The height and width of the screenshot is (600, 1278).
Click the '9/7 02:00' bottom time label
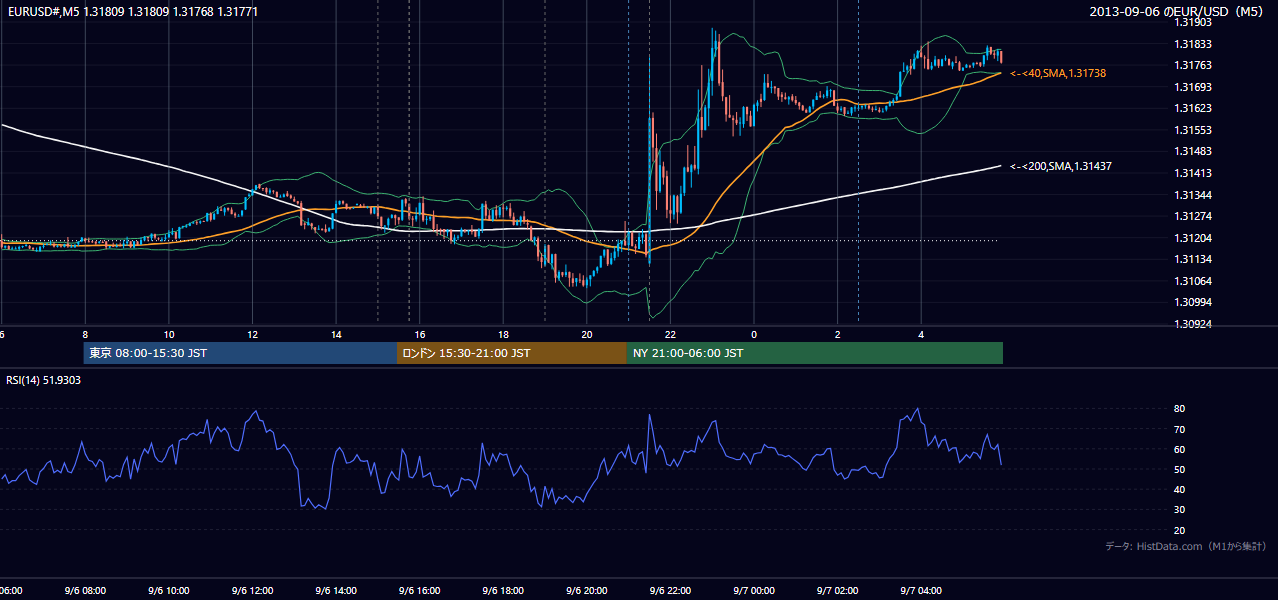coord(837,590)
